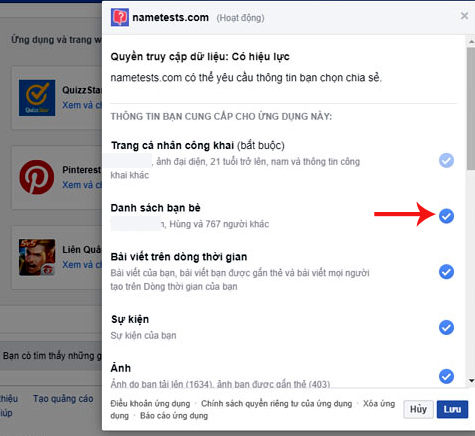Viewport: 475px width, 436px height.
Task: Click the Pinterest logo icon in background page
Action: (x=37, y=177)
